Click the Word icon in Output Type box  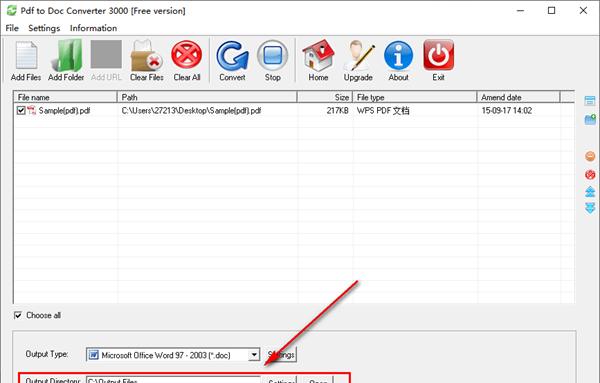coord(93,355)
